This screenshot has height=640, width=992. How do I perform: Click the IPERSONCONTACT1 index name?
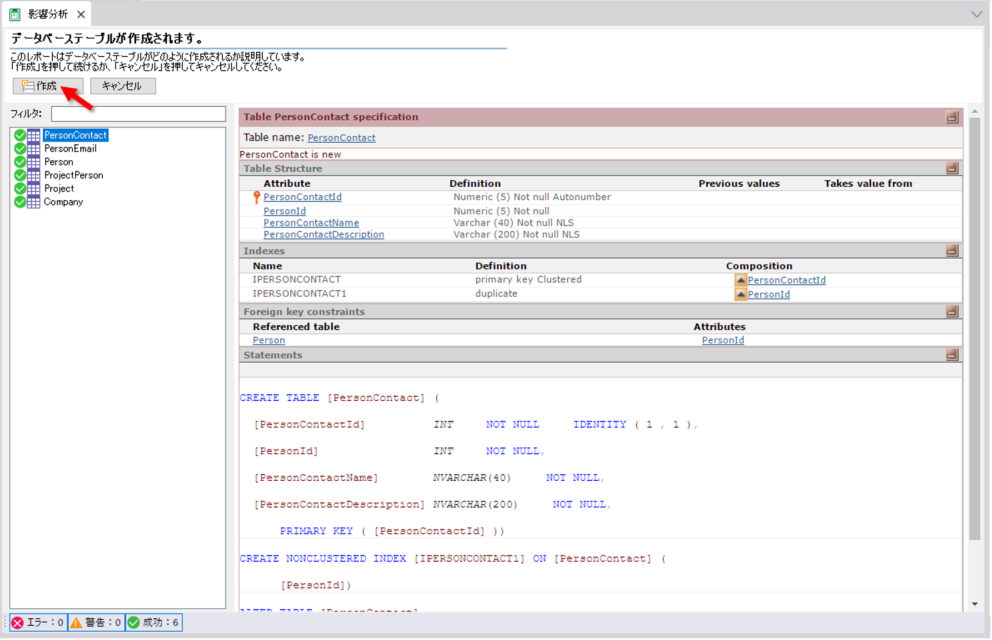(x=299, y=294)
